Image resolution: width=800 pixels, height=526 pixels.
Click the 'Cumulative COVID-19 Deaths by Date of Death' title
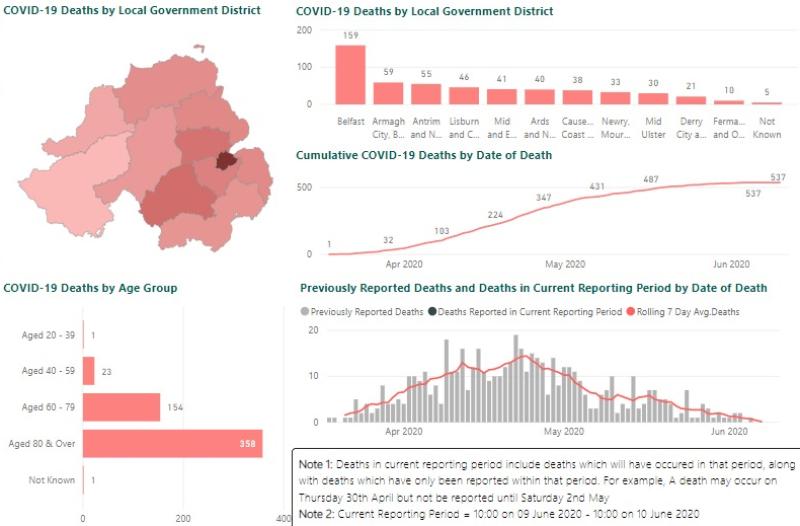(423, 155)
